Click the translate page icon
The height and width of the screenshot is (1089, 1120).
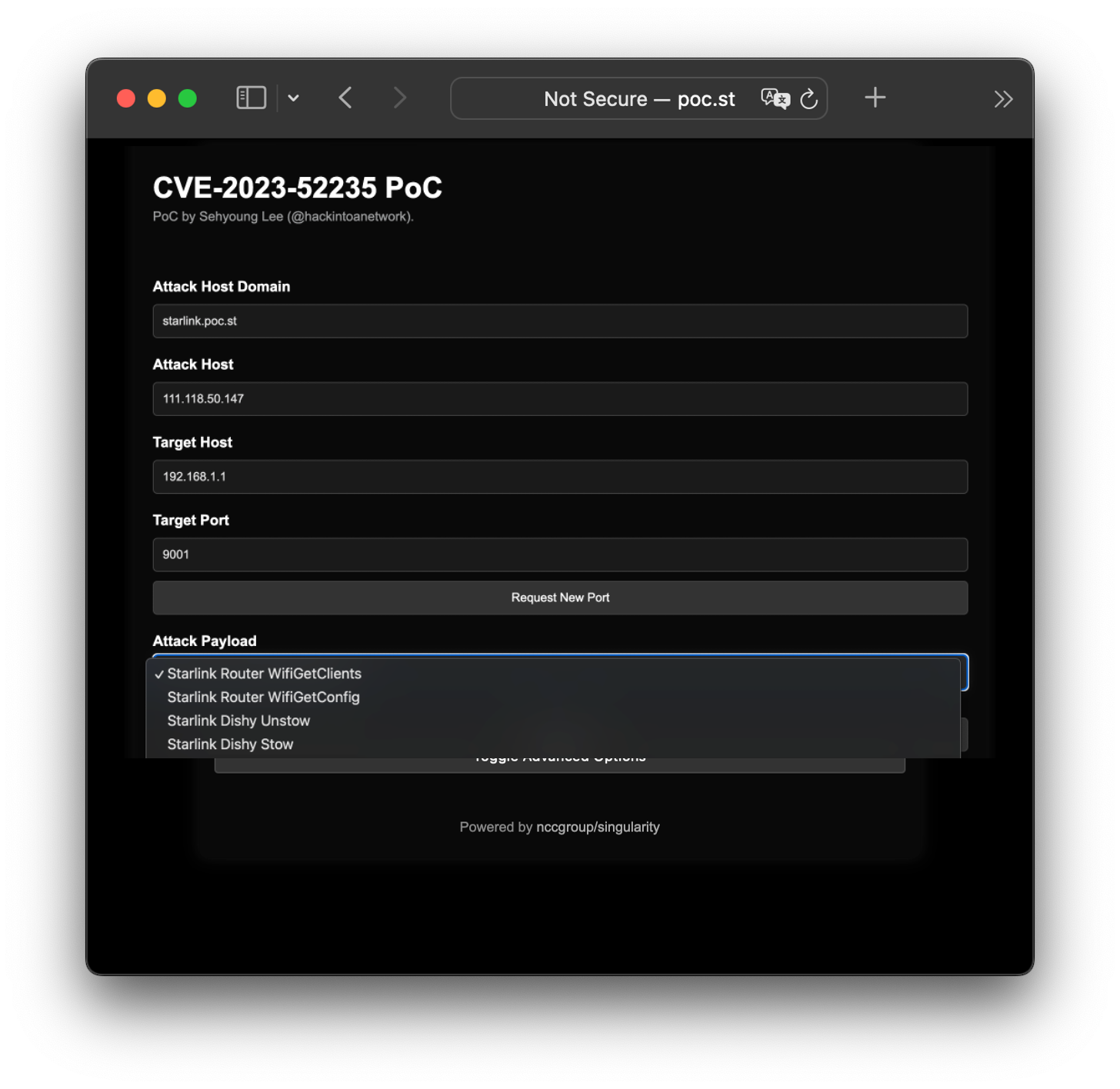click(775, 98)
